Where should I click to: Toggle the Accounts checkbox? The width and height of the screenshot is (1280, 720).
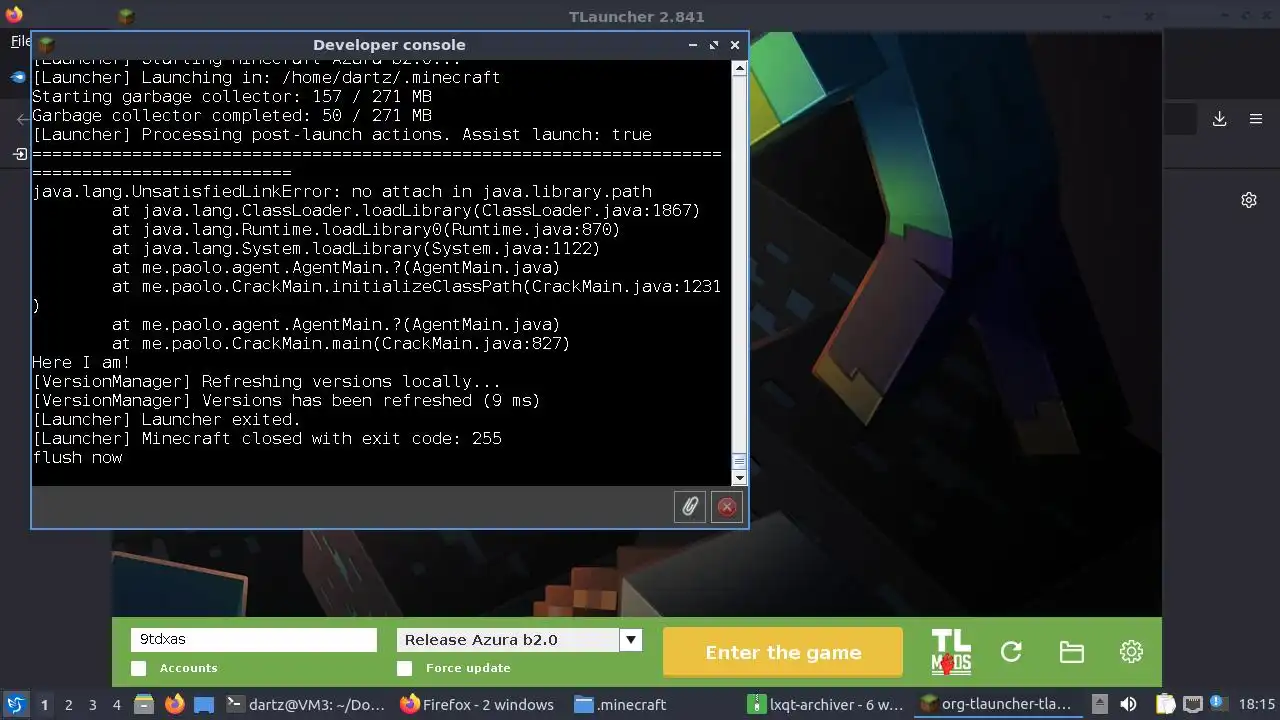[x=138, y=668]
